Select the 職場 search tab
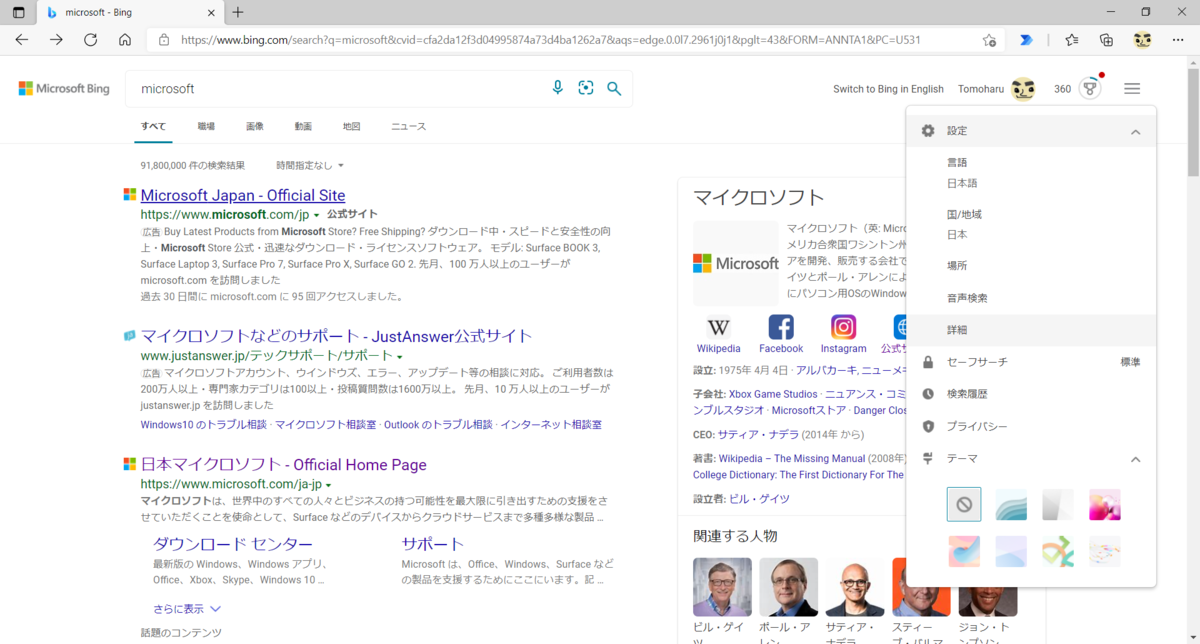Screen dimensions: 1200x644 206,127
